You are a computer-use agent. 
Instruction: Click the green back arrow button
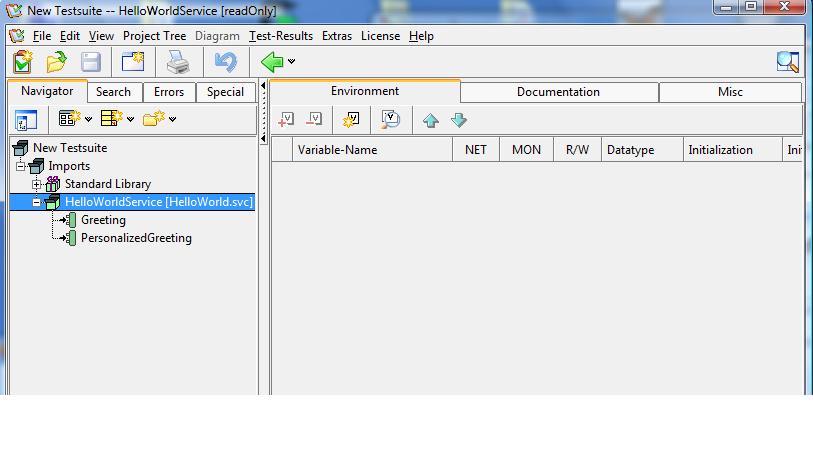(x=271, y=62)
